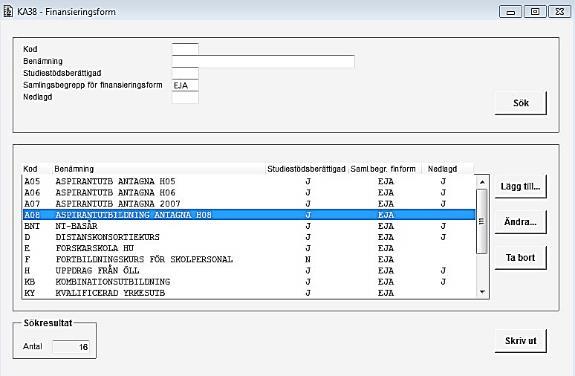This screenshot has width=575, height=376.
Task: Click code A08 in the selected row
Action: (32, 215)
